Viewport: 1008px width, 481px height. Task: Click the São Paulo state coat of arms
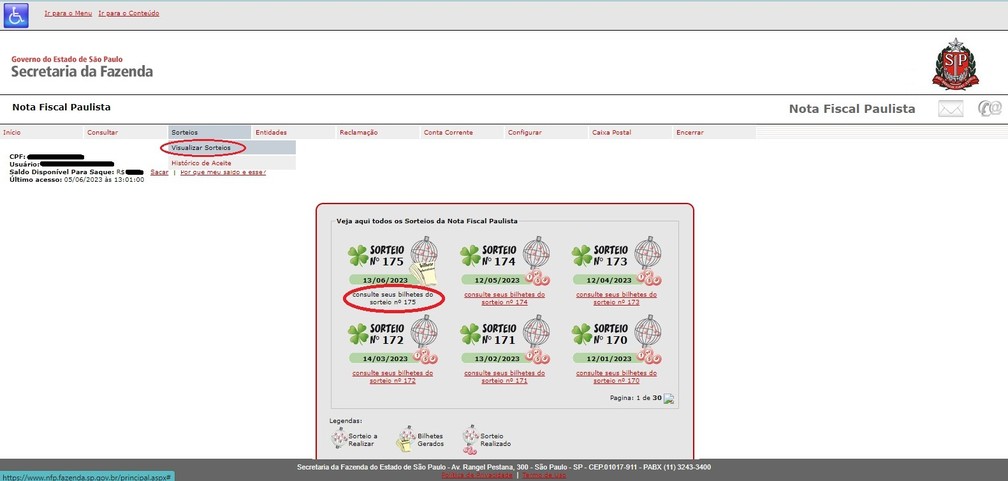click(x=955, y=64)
